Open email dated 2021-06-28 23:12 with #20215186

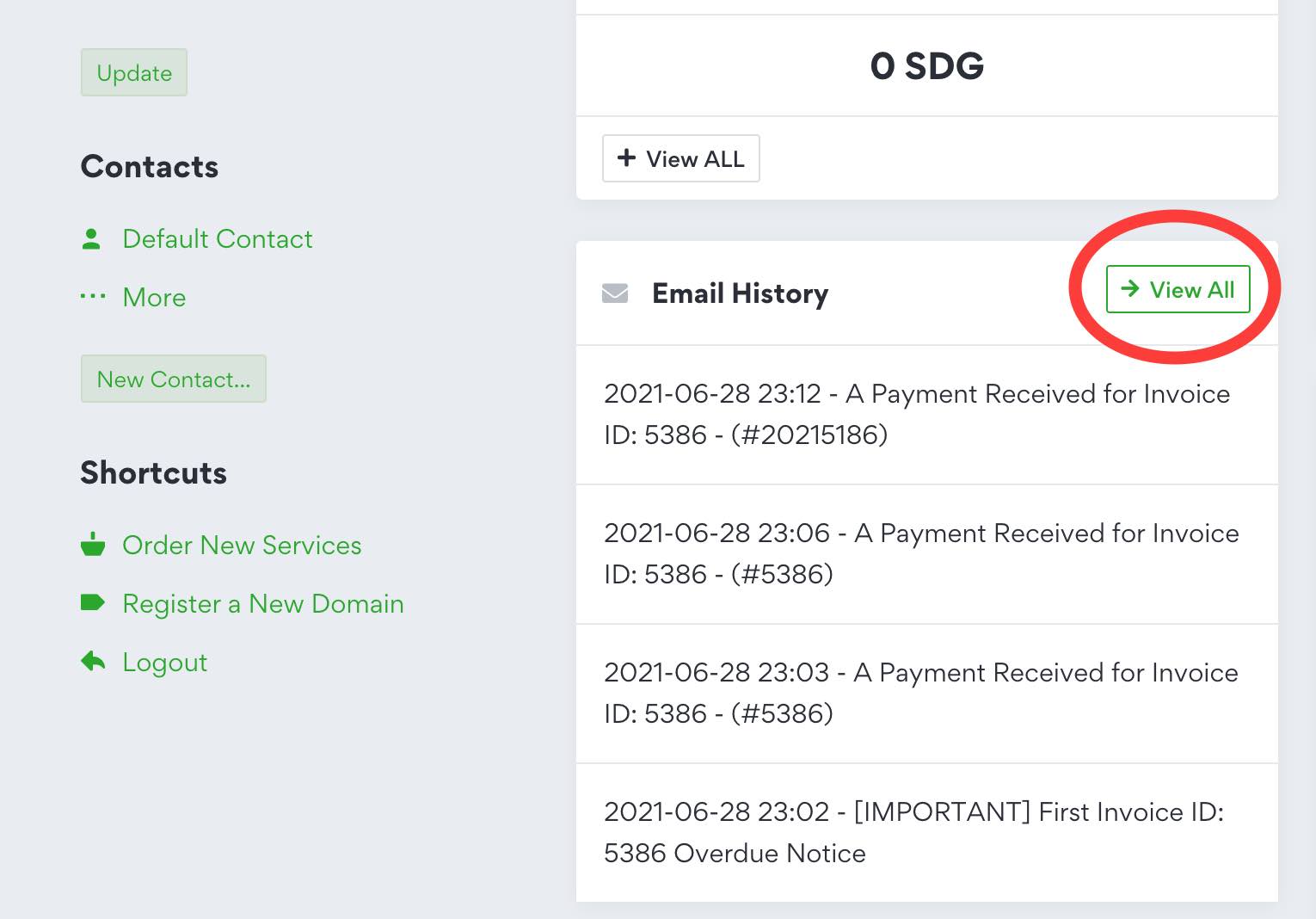pos(927,415)
